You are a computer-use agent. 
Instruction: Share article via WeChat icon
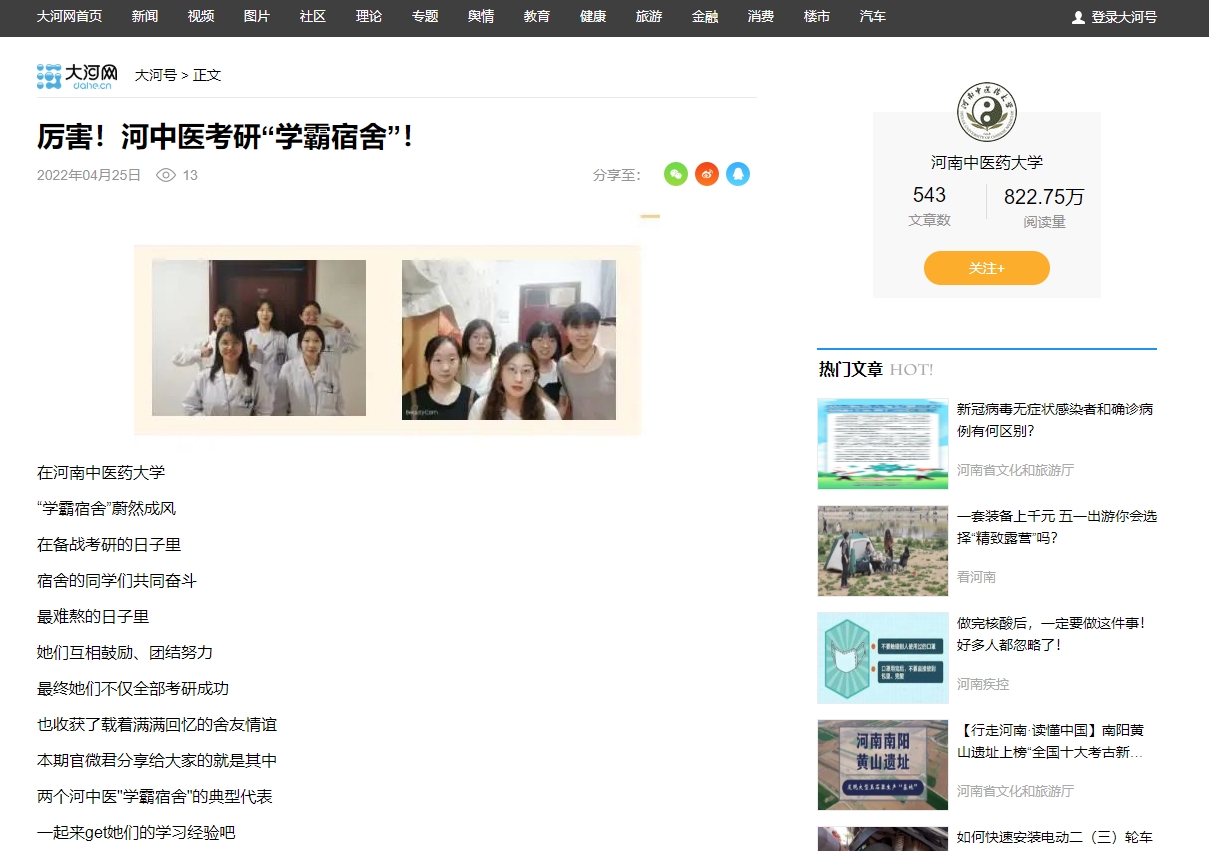point(676,174)
